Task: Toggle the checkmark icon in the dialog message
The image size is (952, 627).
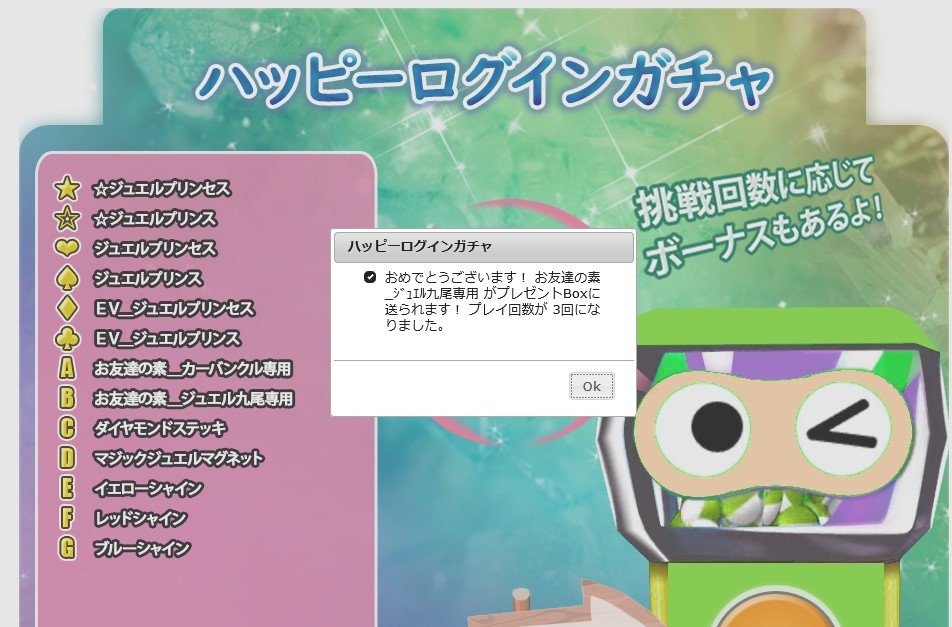Action: coord(370,277)
